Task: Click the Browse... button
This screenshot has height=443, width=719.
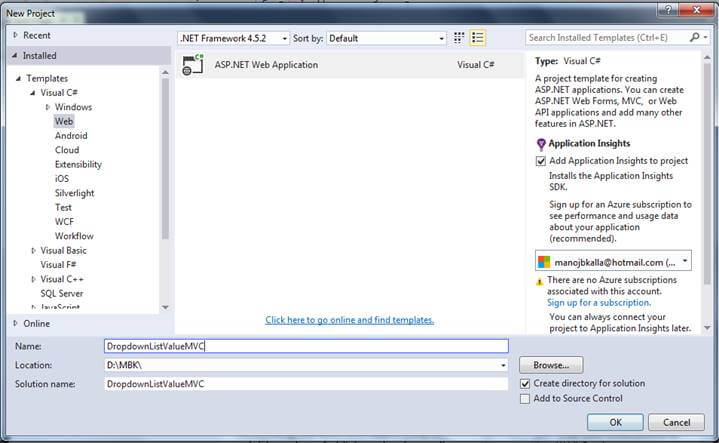Action: tap(551, 365)
